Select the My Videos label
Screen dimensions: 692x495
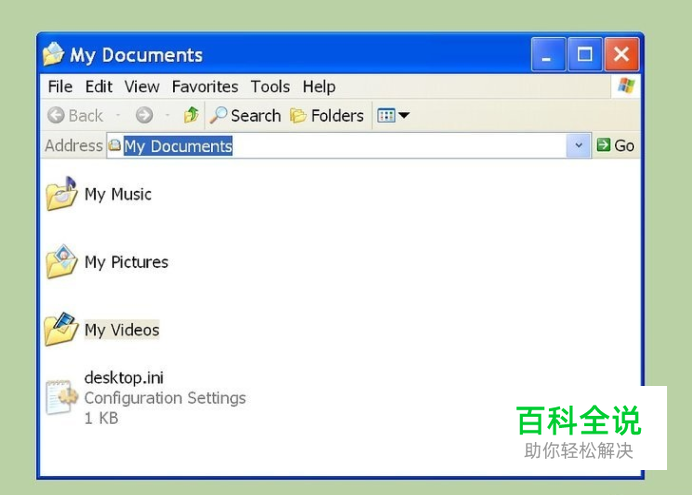[x=122, y=330]
